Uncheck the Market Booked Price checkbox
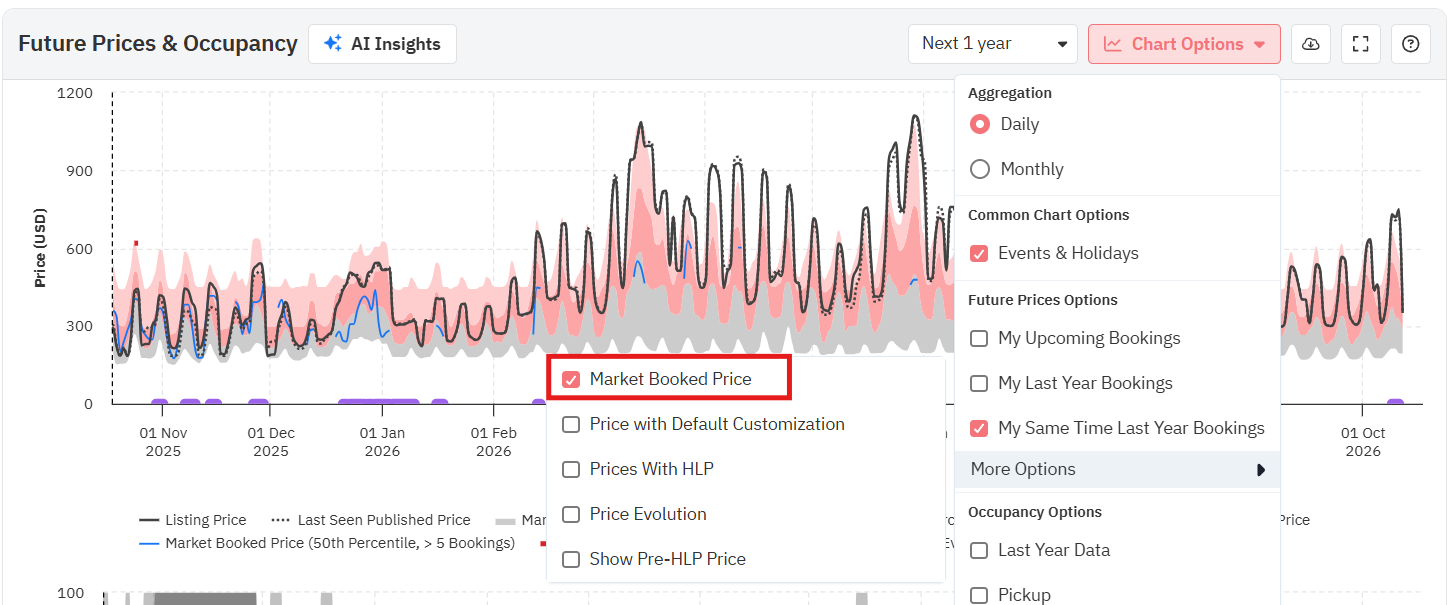1452x605 pixels. (x=571, y=379)
